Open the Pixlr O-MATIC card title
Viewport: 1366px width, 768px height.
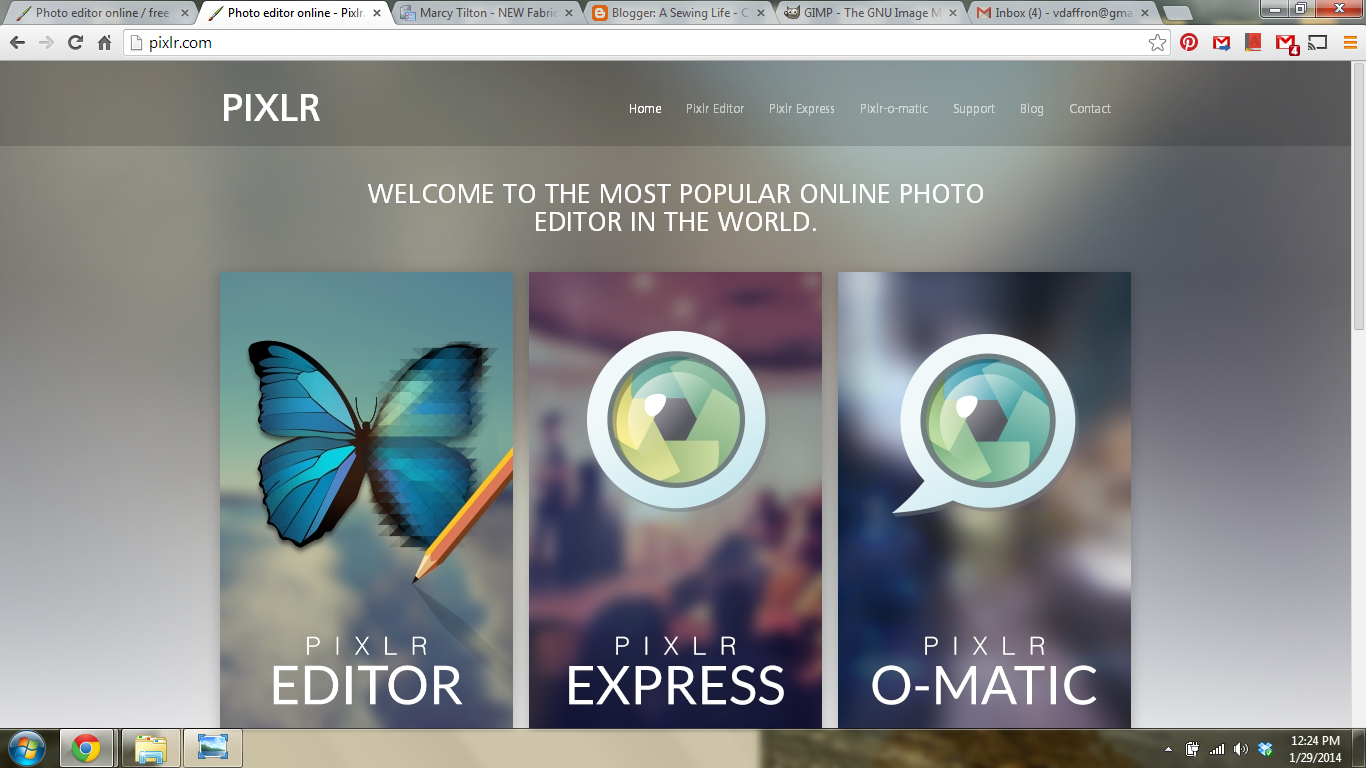(984, 685)
